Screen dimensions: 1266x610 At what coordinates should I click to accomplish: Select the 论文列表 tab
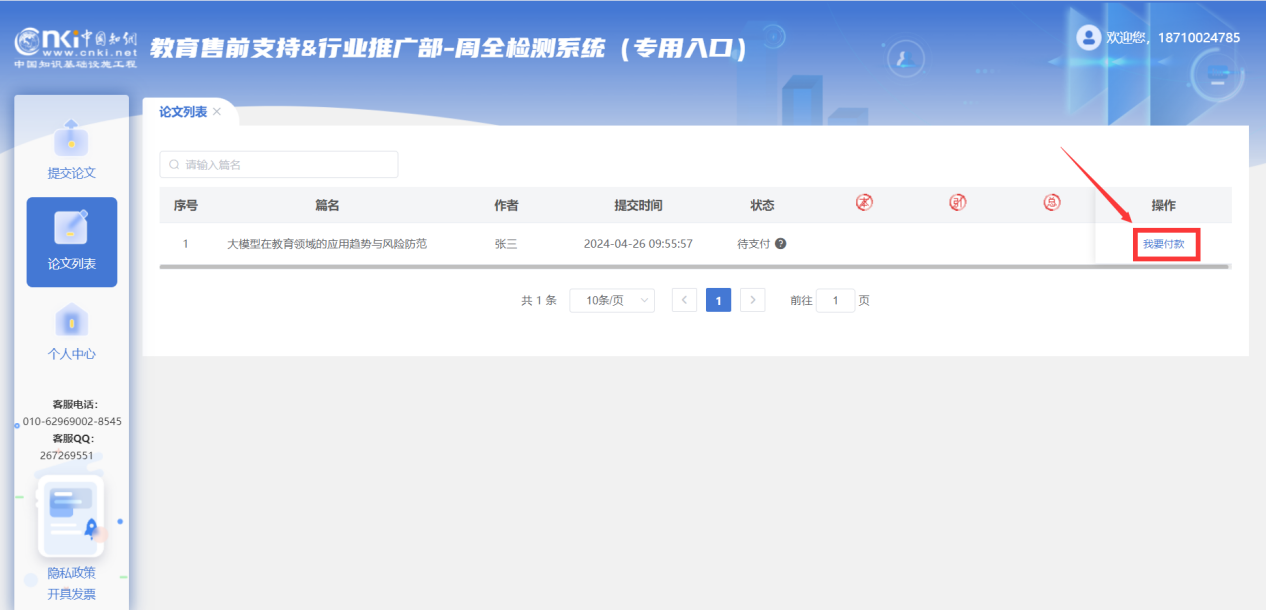pyautogui.click(x=183, y=112)
